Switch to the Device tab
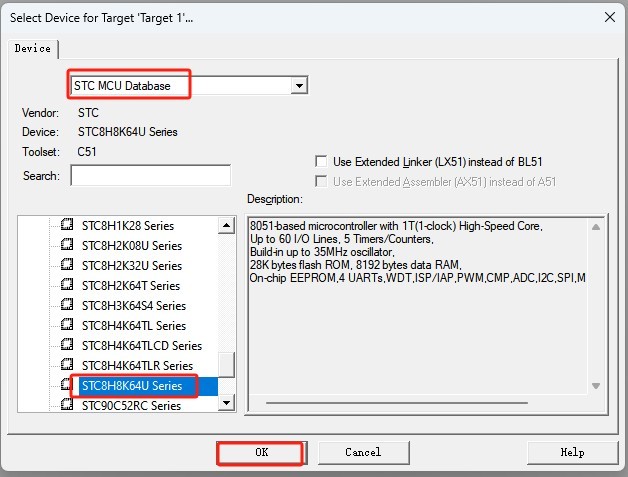This screenshot has width=628, height=477. pyautogui.click(x=33, y=48)
